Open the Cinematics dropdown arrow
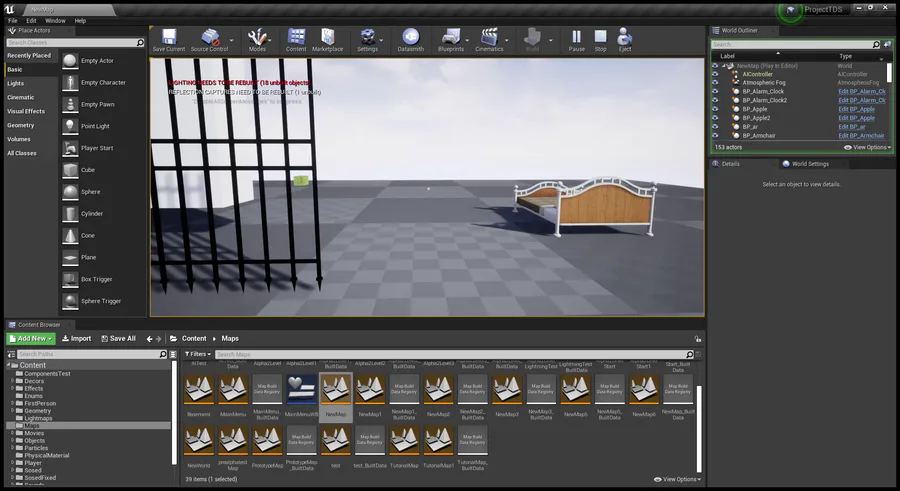 point(506,40)
